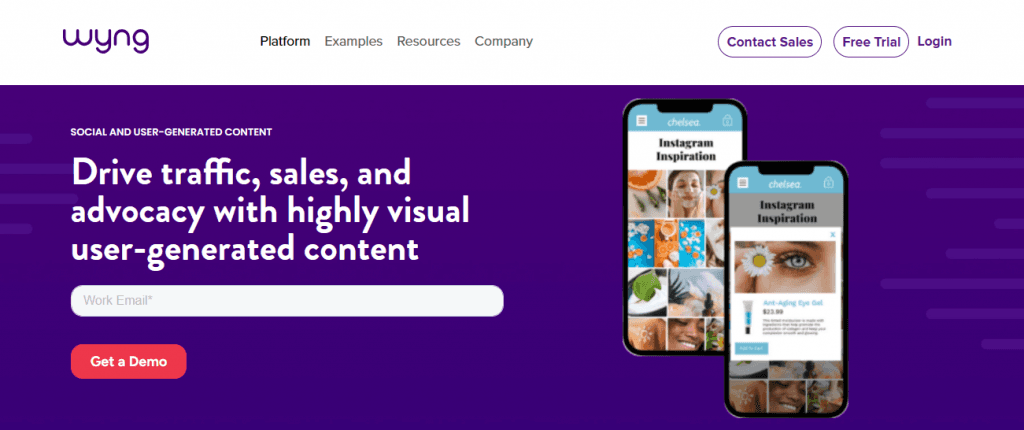Select the eye with daisy product image

click(785, 267)
